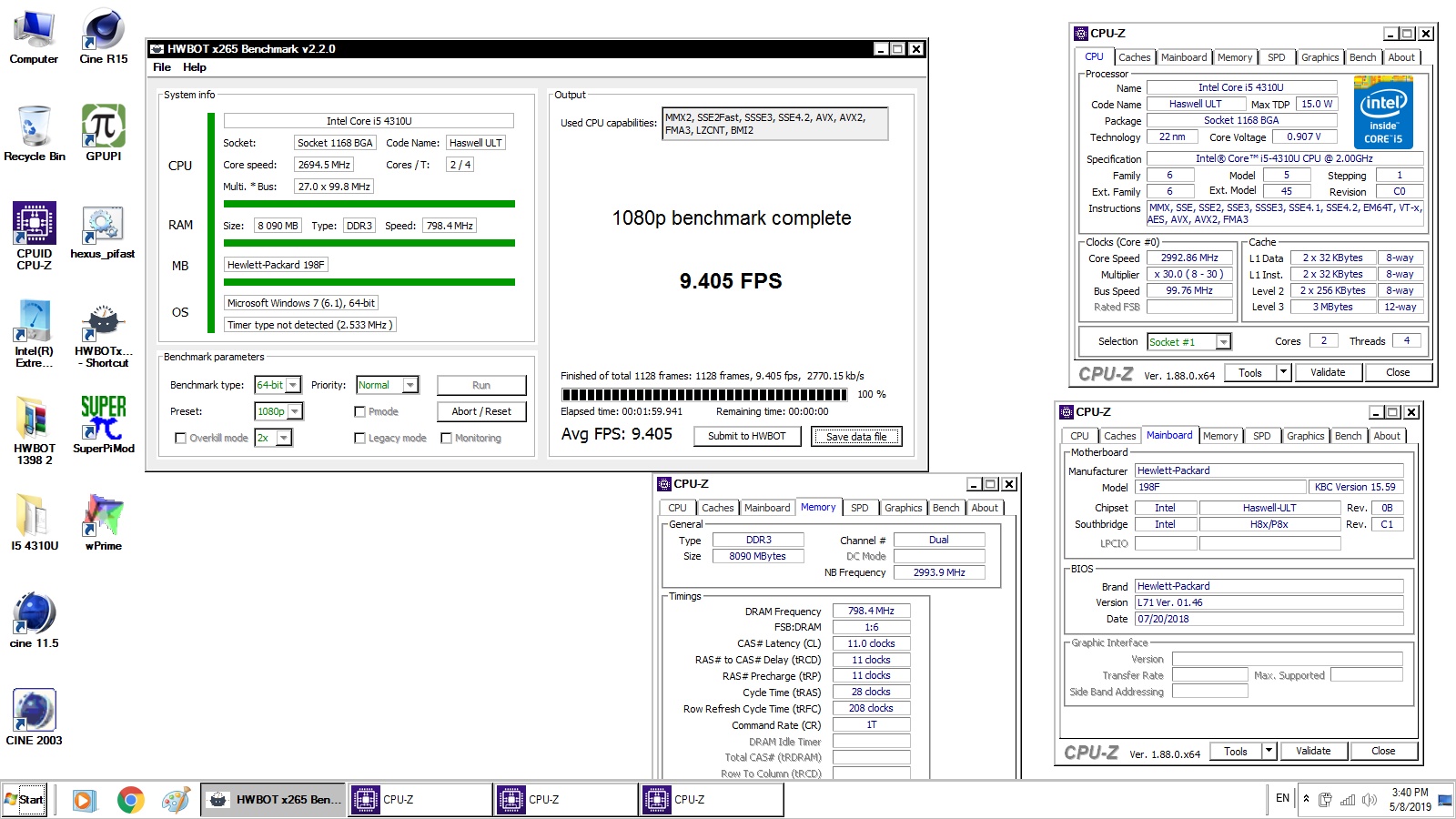This screenshot has height=819, width=1456.
Task: Click Submit to HWBOT button
Action: pos(747,436)
